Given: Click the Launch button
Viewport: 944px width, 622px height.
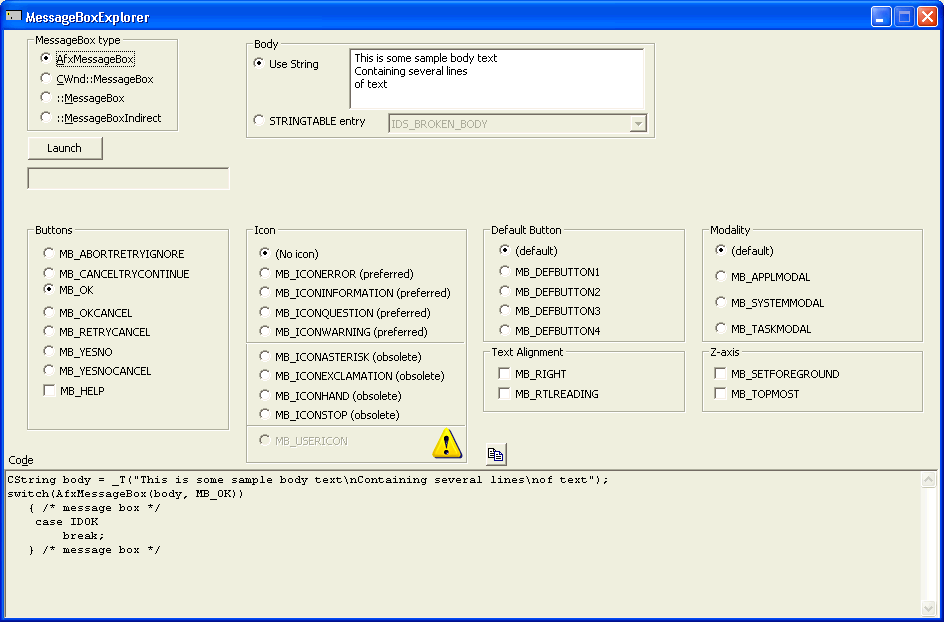Looking at the screenshot, I should coord(65,148).
